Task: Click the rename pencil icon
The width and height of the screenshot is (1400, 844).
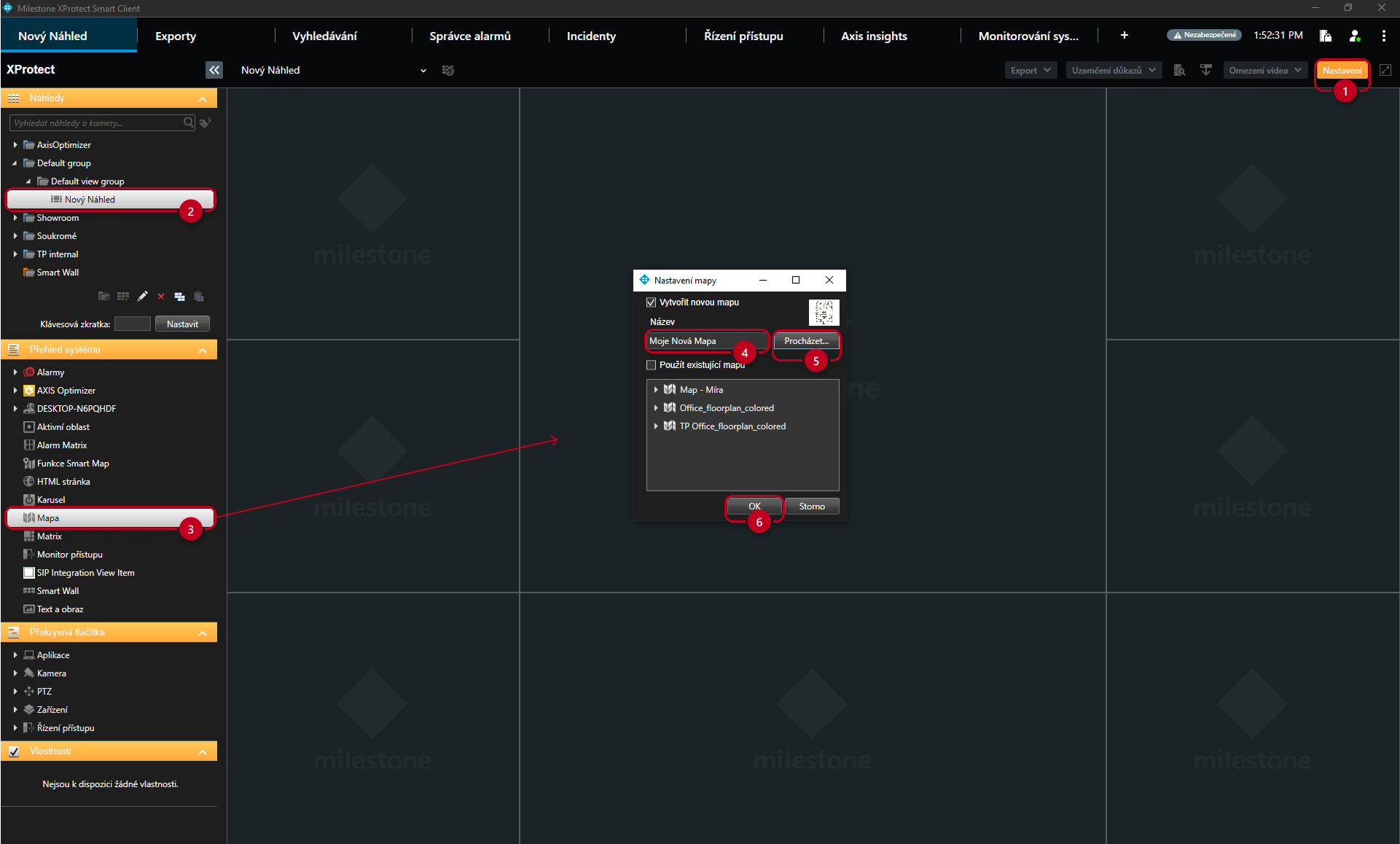Action: 142,297
